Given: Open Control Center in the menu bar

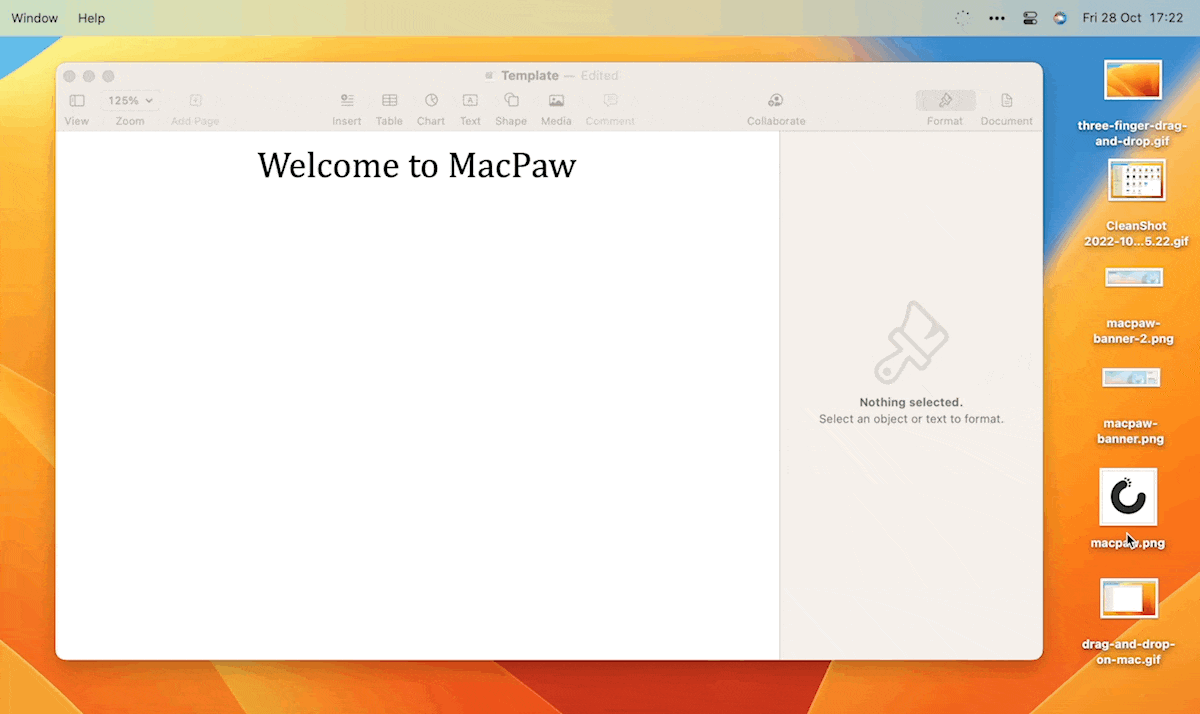Looking at the screenshot, I should tap(1030, 18).
